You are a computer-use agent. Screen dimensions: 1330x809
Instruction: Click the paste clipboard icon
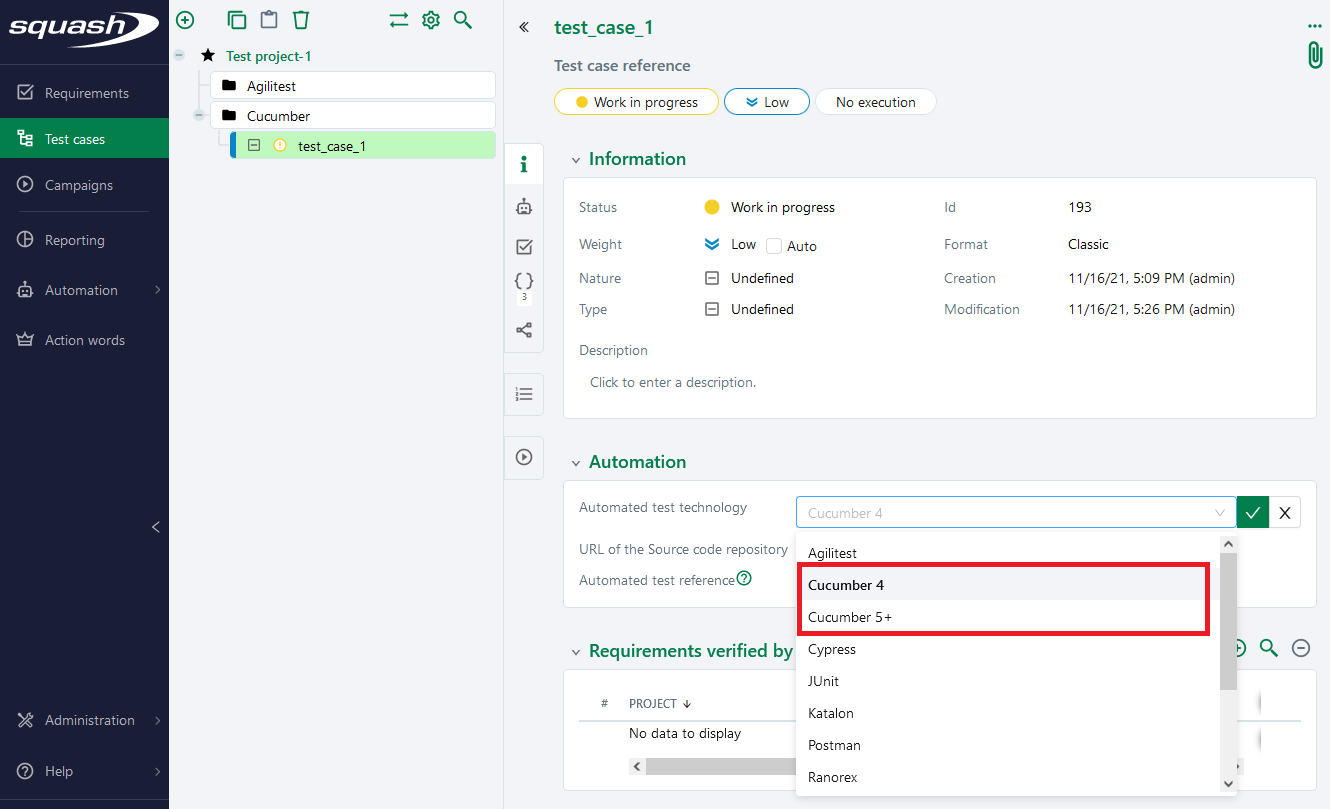click(x=269, y=20)
